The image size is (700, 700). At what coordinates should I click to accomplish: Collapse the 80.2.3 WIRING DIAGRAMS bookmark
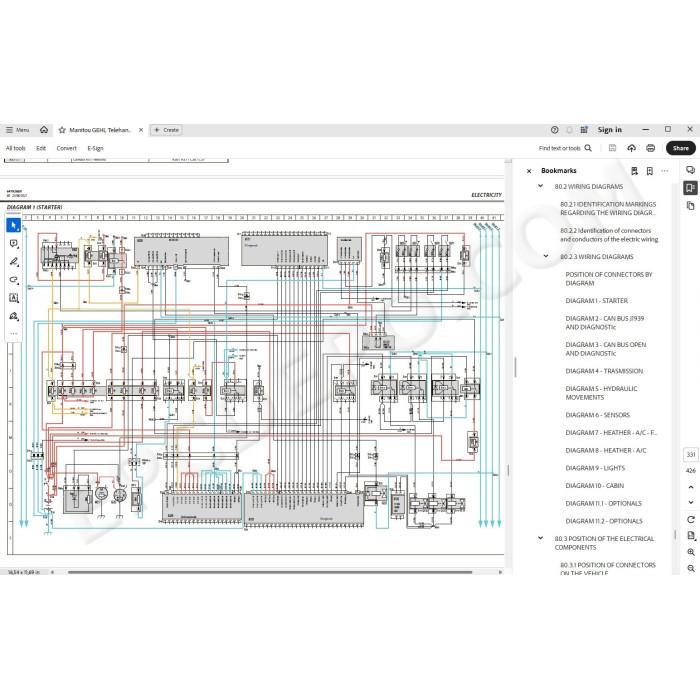(546, 256)
